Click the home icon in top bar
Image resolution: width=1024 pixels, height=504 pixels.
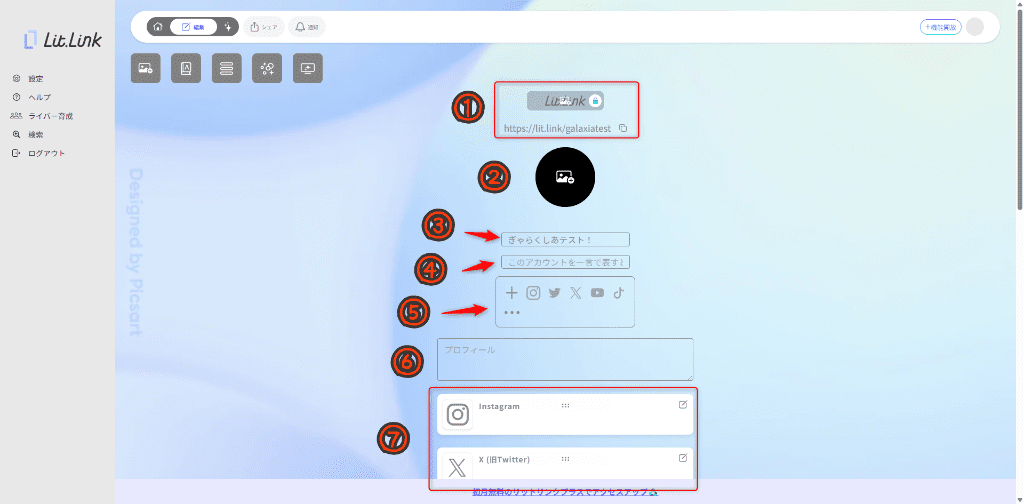point(158,27)
